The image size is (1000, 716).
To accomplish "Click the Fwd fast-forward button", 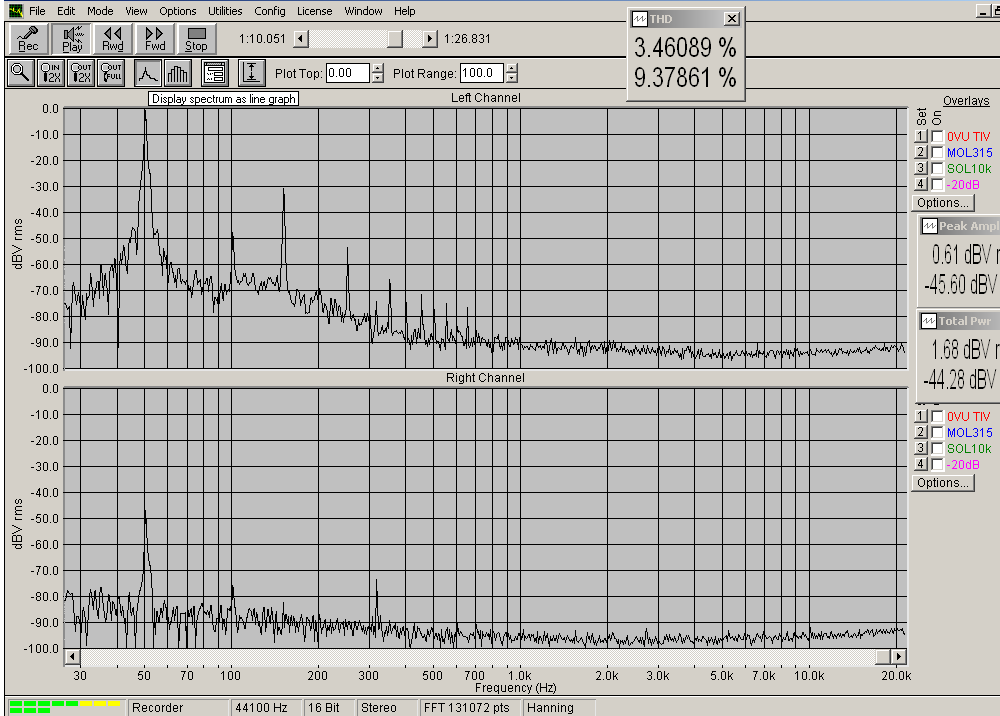I will tap(154, 39).
